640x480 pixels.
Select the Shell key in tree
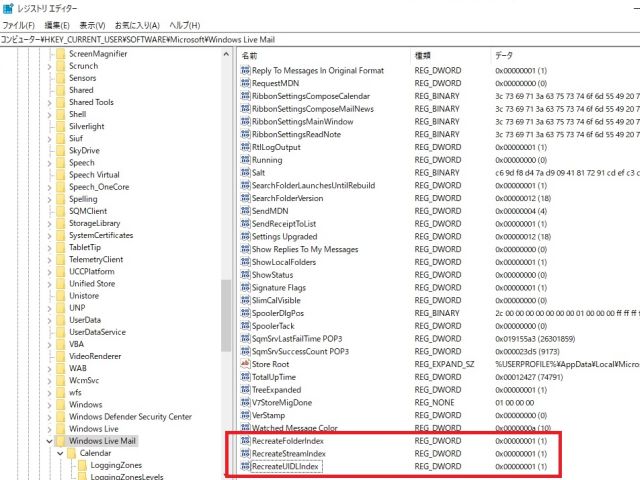(78, 114)
